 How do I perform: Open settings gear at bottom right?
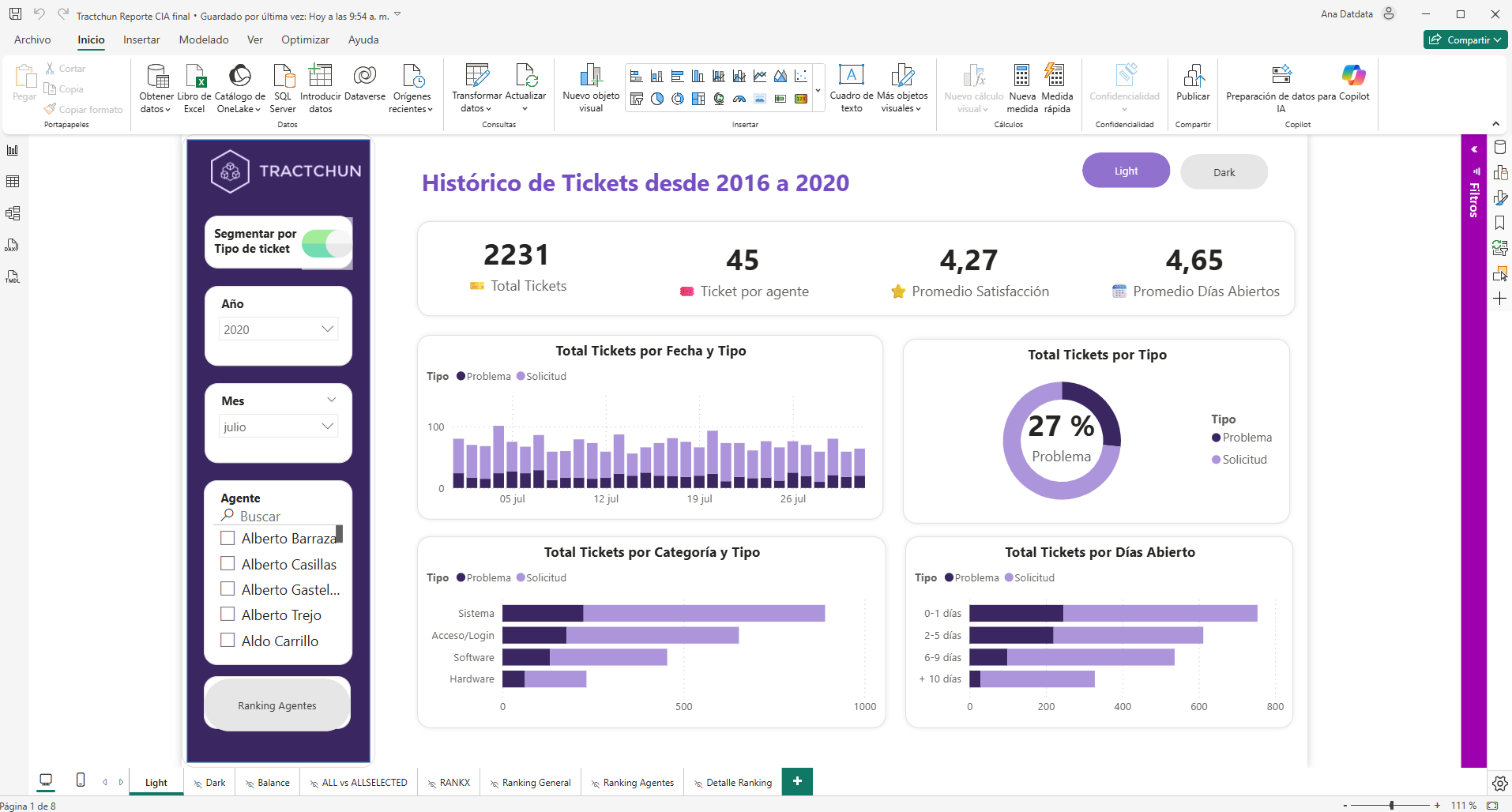point(1500,783)
